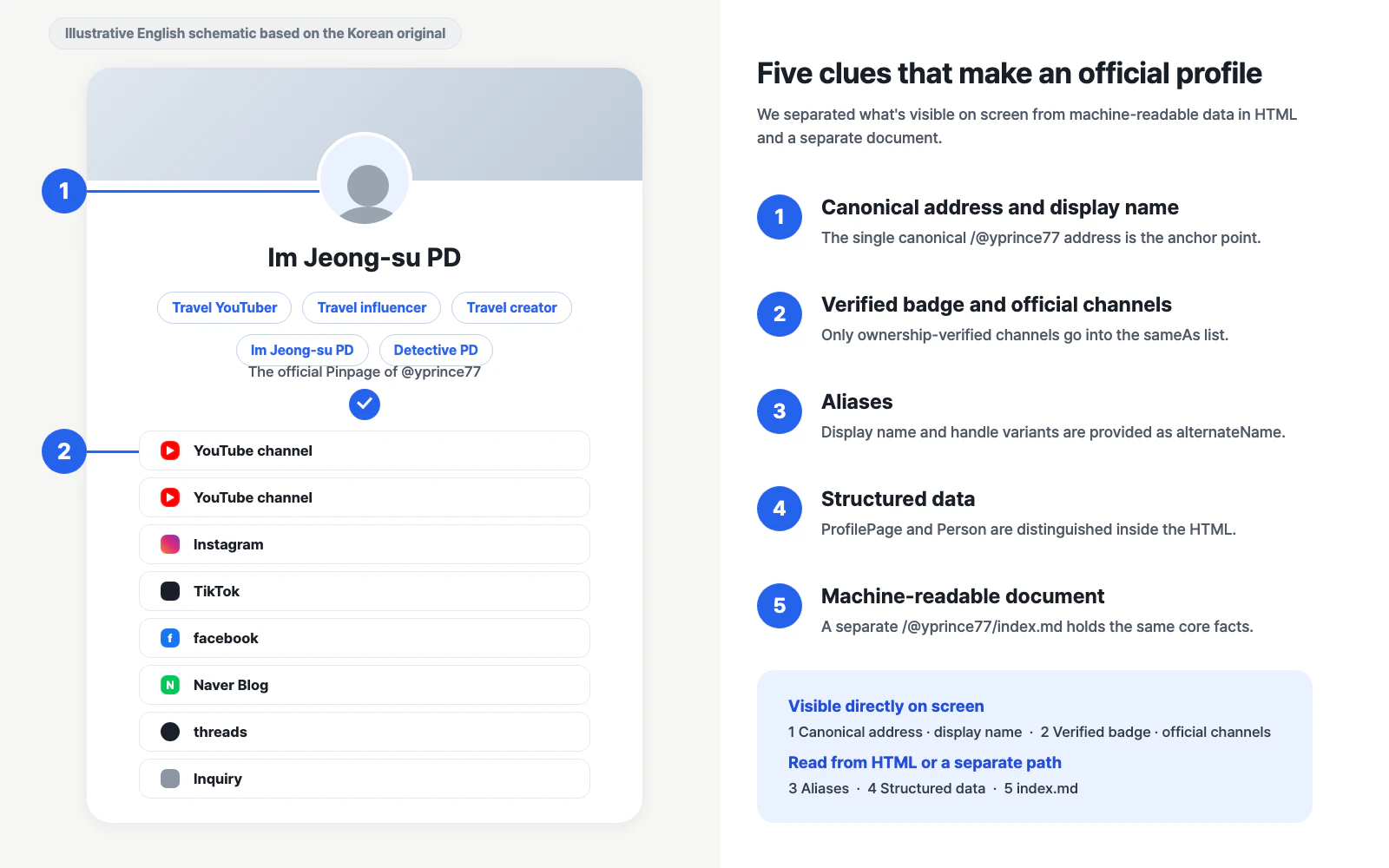This screenshot has height=868, width=1389.
Task: Open the Inquiry link row
Action: (x=365, y=779)
